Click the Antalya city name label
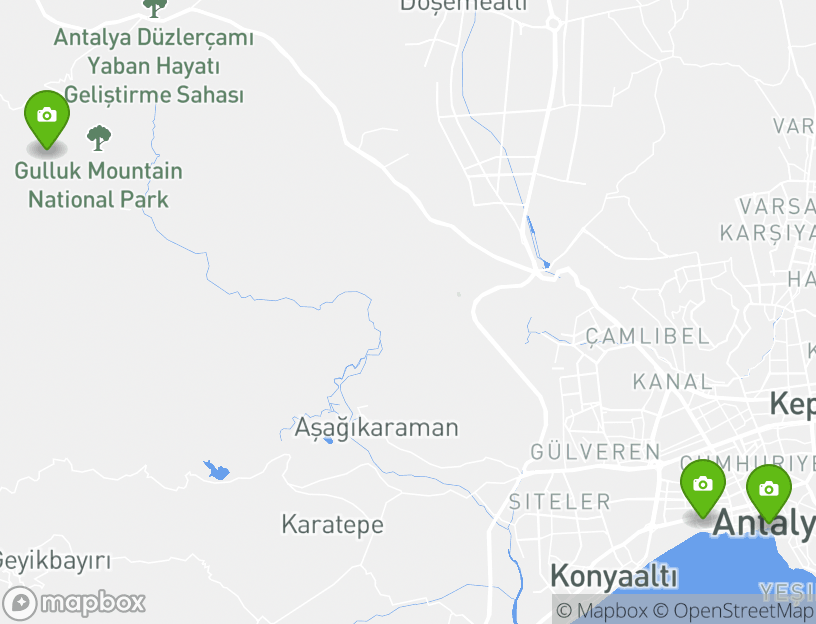816x624 pixels. [x=764, y=523]
